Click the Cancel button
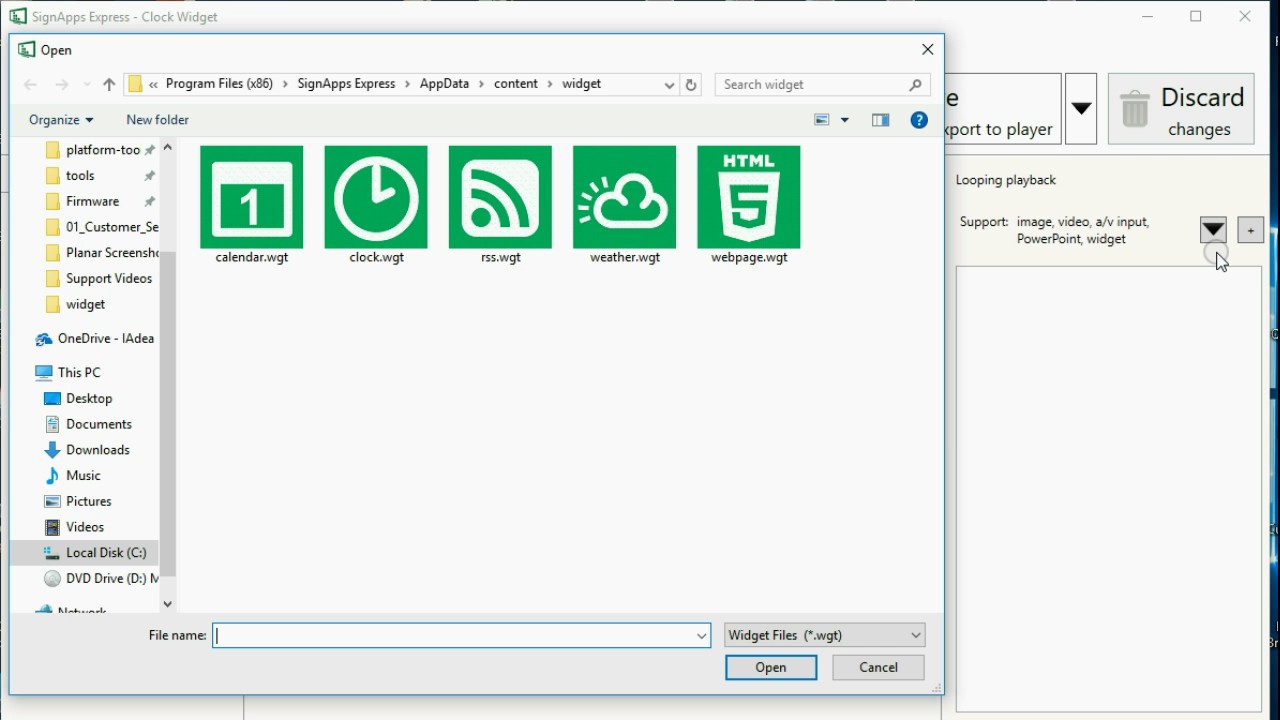Screen dimensions: 1280x720 878,668
